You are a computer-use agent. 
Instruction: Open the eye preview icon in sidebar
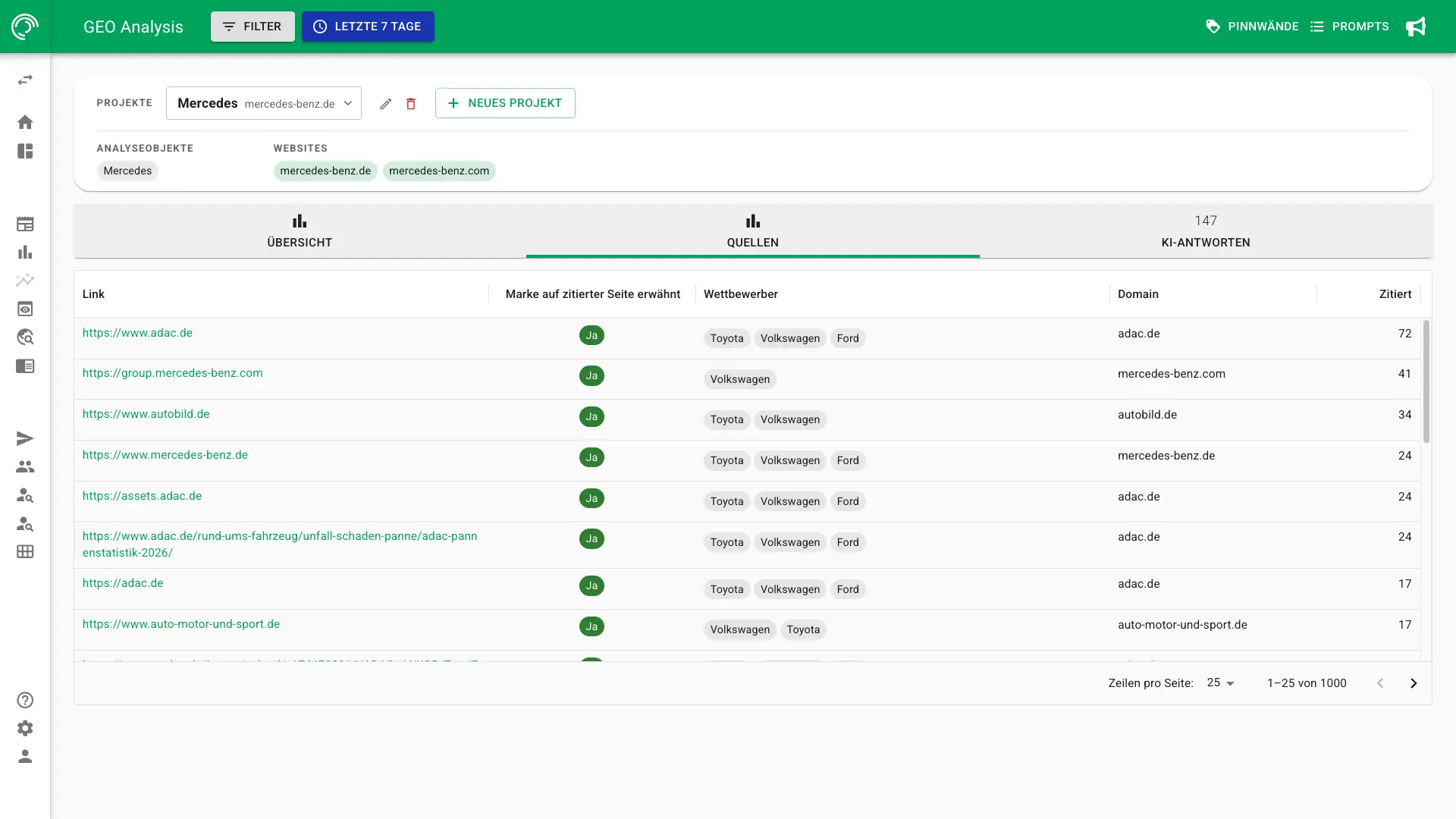coord(25,309)
